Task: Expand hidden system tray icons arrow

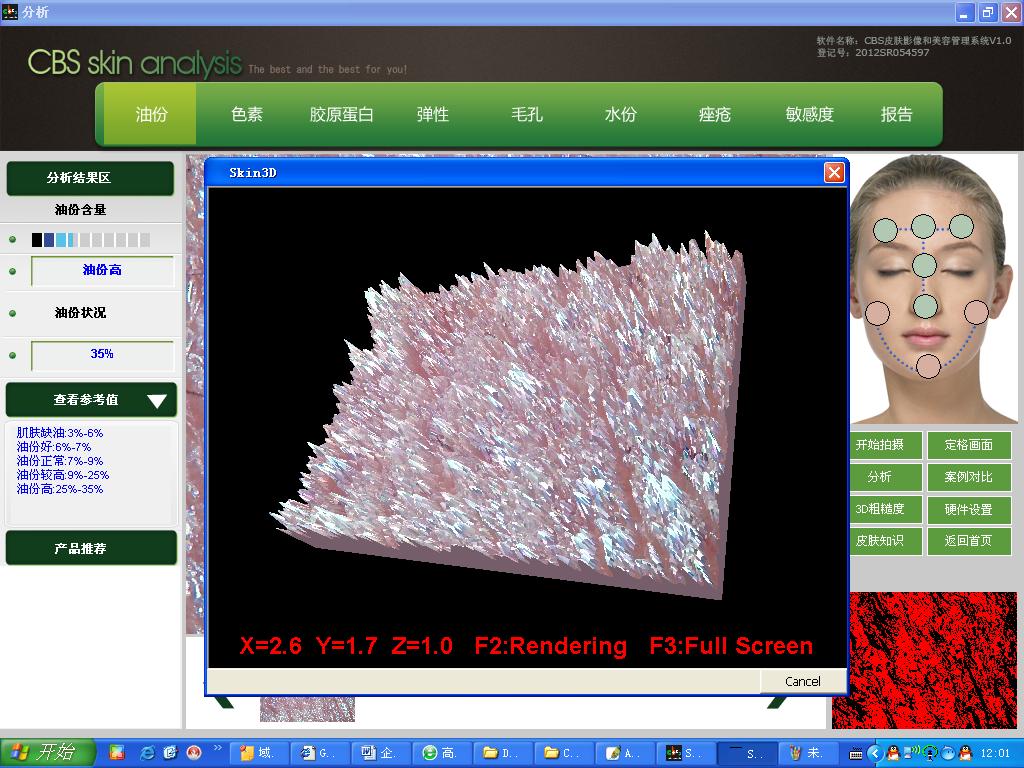Action: click(x=874, y=753)
